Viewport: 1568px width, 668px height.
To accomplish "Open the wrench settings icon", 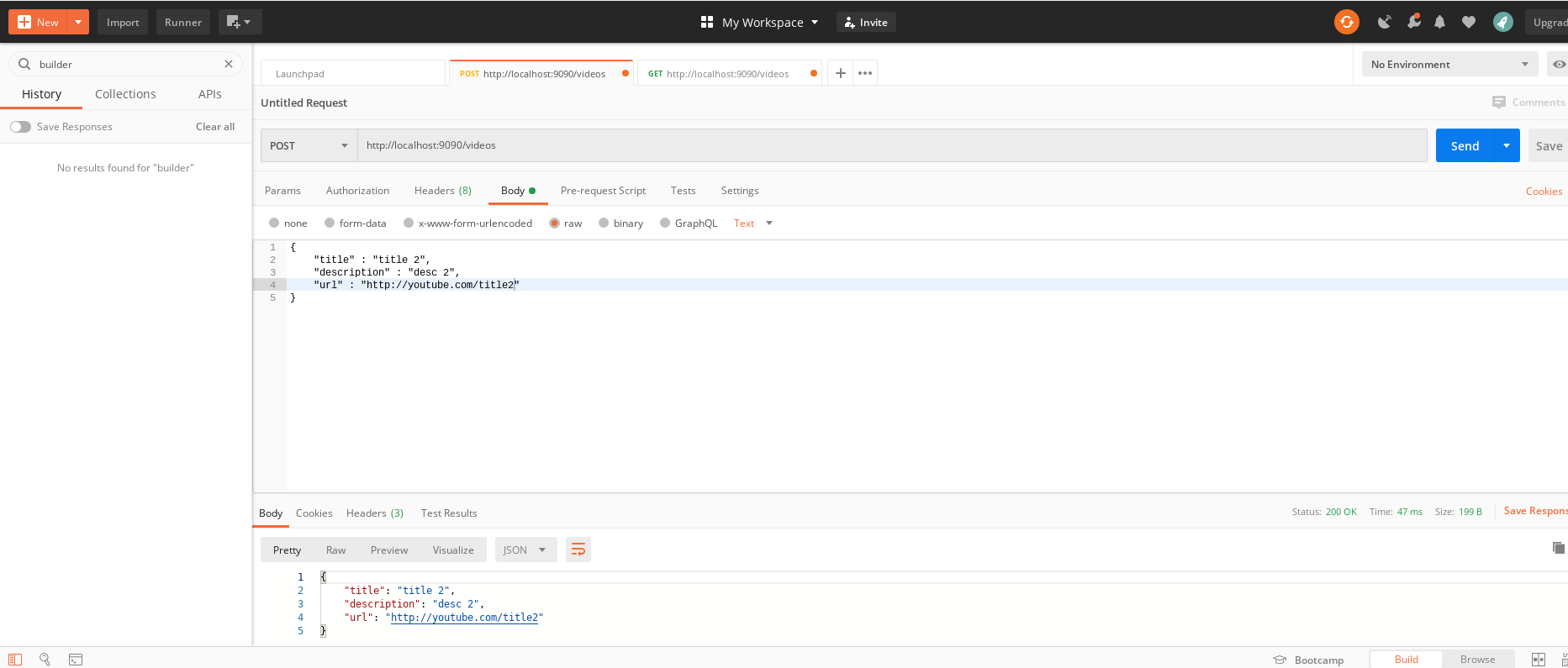I will point(1413,22).
